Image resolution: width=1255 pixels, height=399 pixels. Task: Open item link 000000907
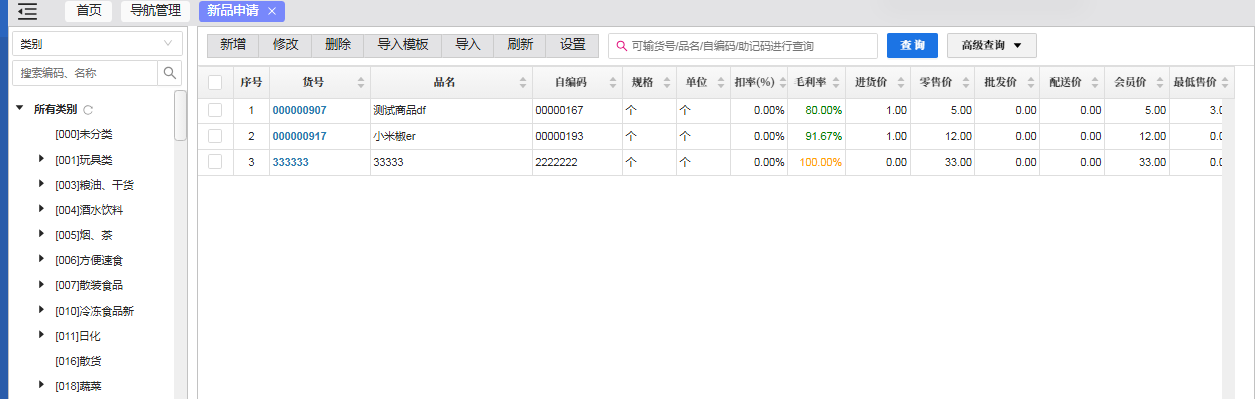coord(300,110)
